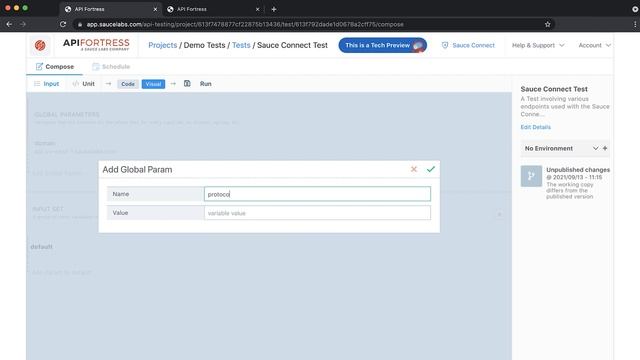Click the This is a Tech Preview button
This screenshot has width=640, height=360.
click(x=382, y=45)
